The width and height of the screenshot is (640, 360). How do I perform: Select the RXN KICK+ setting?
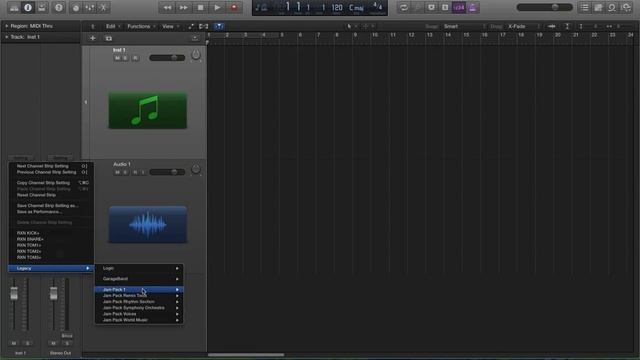coord(51,233)
